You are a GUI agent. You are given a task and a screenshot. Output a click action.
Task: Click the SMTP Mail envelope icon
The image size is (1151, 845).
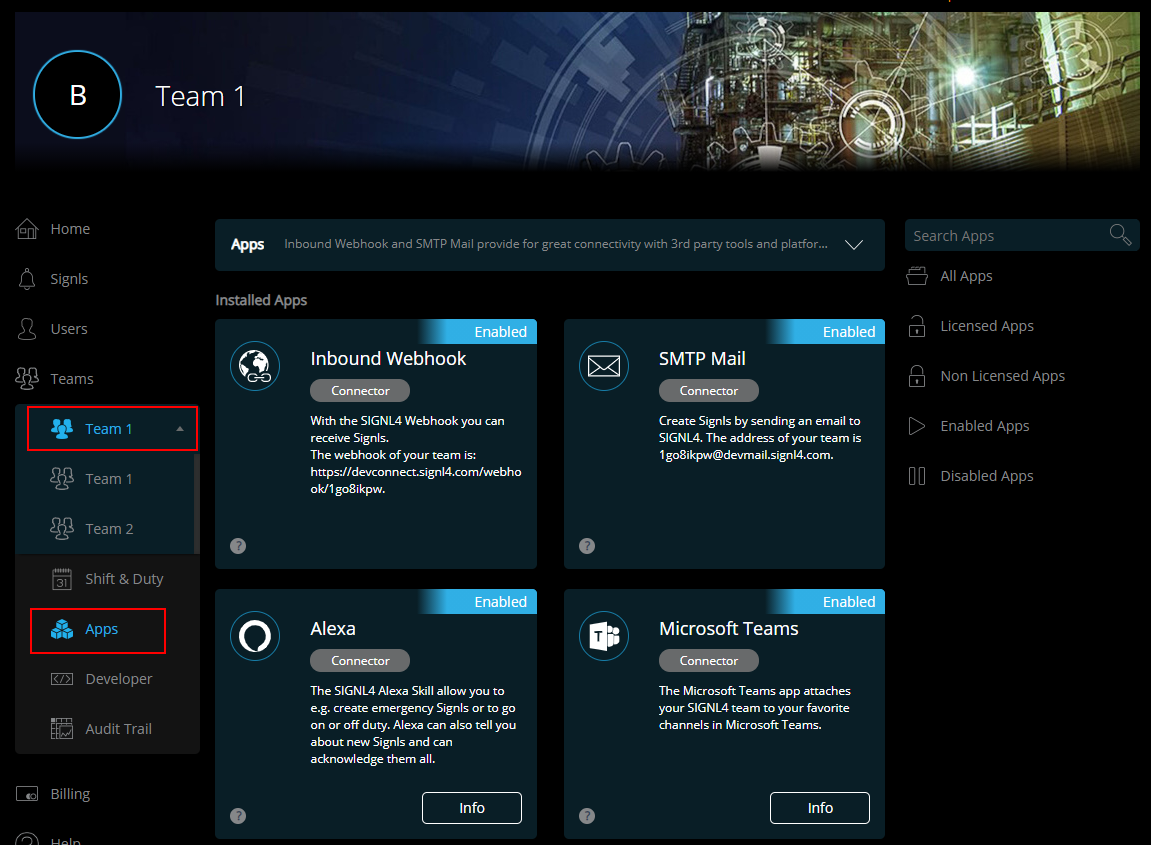[603, 366]
